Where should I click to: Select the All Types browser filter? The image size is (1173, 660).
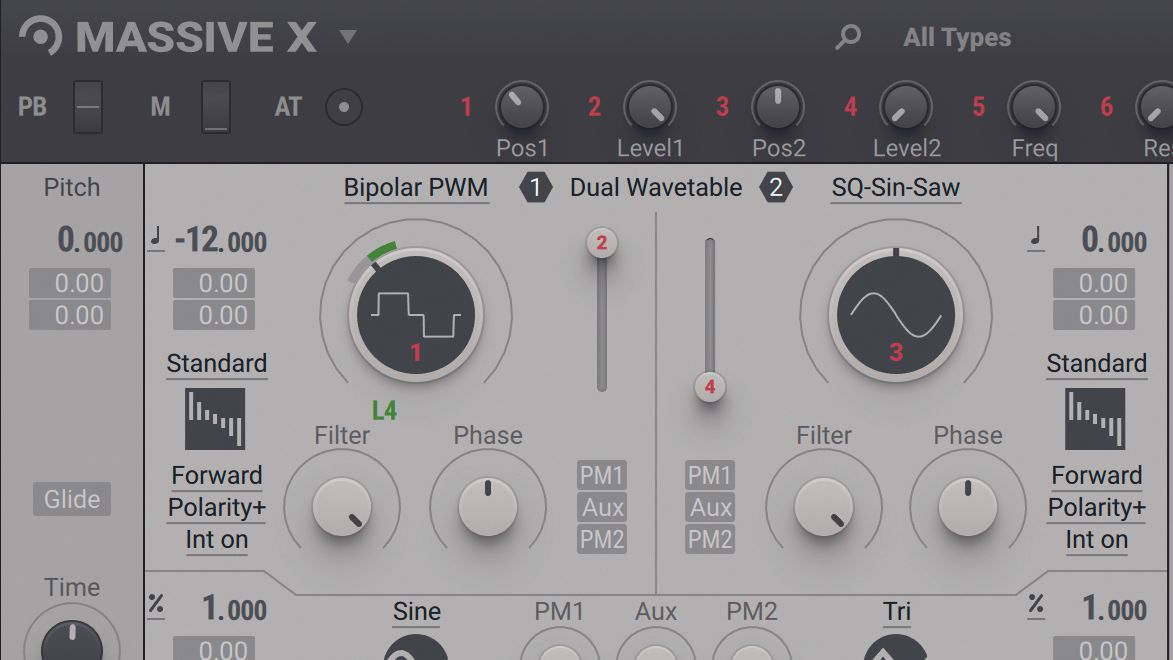pyautogui.click(x=955, y=37)
